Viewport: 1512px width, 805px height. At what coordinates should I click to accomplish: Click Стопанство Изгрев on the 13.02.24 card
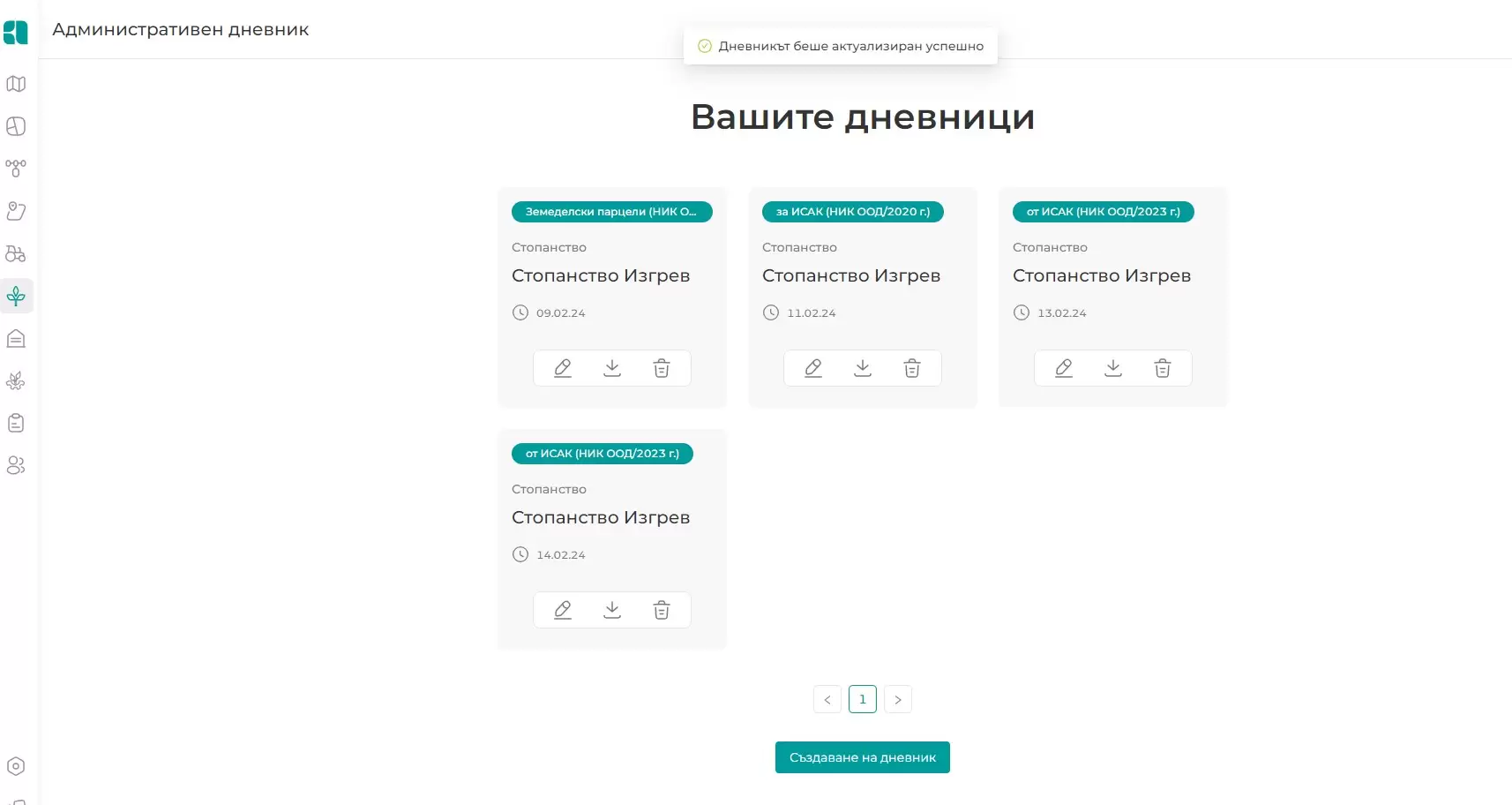(x=1102, y=275)
